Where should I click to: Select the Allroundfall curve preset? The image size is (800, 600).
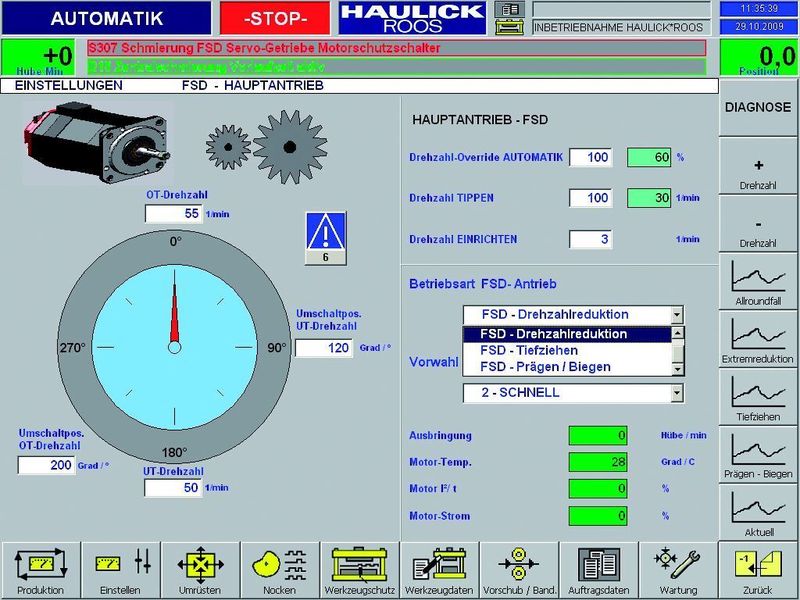click(758, 281)
